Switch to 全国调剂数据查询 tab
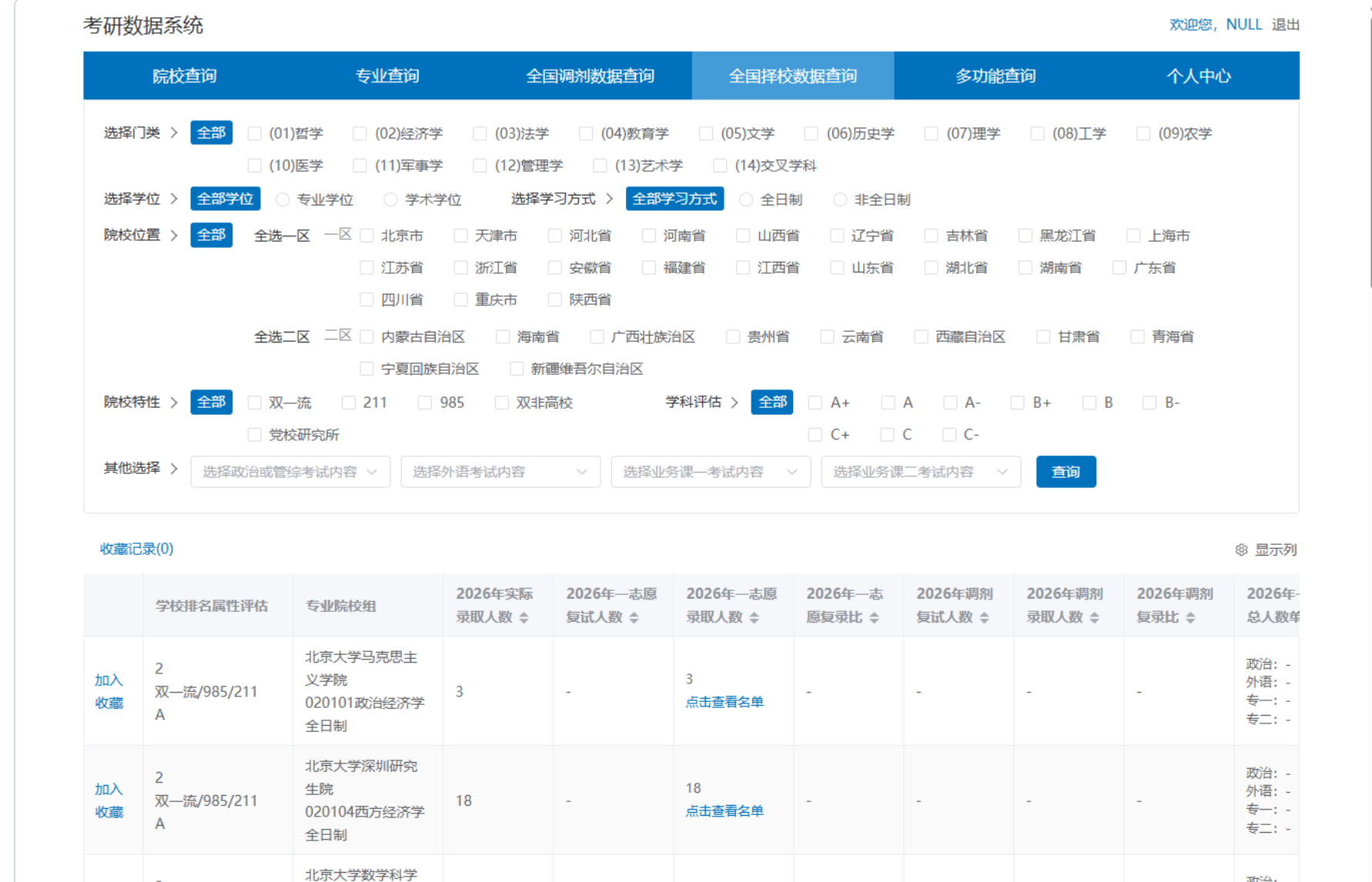This screenshot has width=1372, height=882. pos(591,75)
